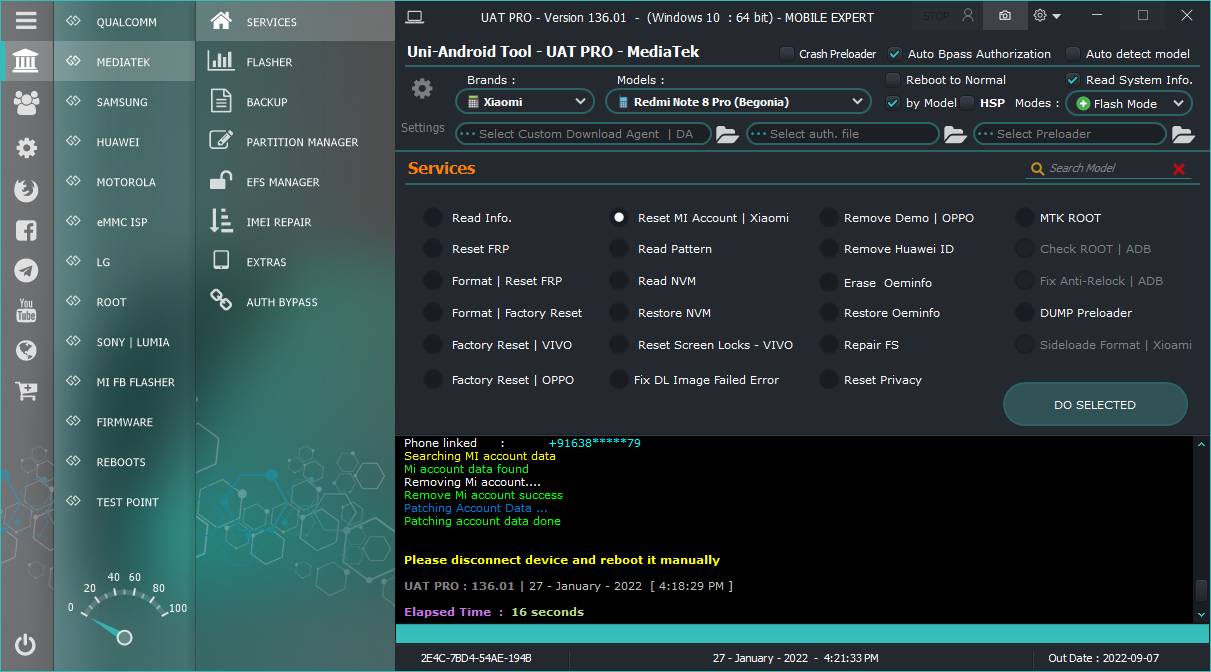Expand the Brands dropdown showing Xiaomi
Screen dimensions: 1211x672
pos(525,101)
